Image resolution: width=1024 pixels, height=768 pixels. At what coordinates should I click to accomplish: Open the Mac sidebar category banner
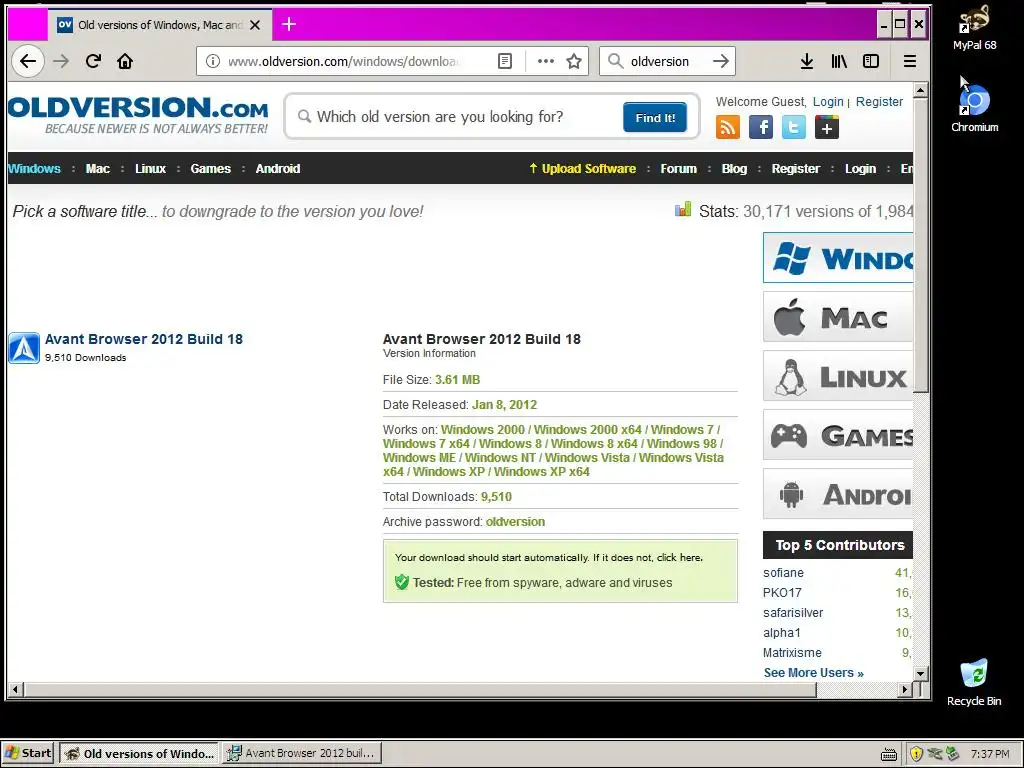838,317
